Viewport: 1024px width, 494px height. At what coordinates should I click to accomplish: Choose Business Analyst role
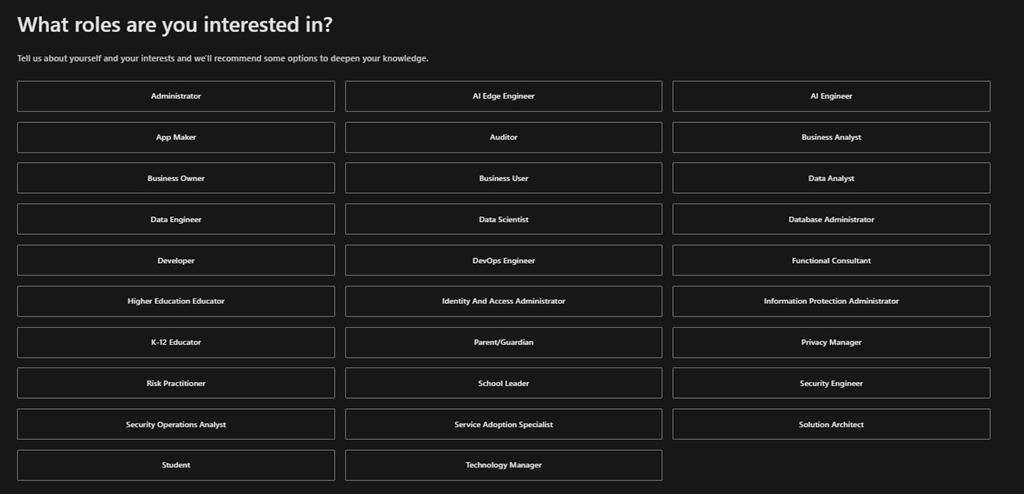pyautogui.click(x=831, y=137)
